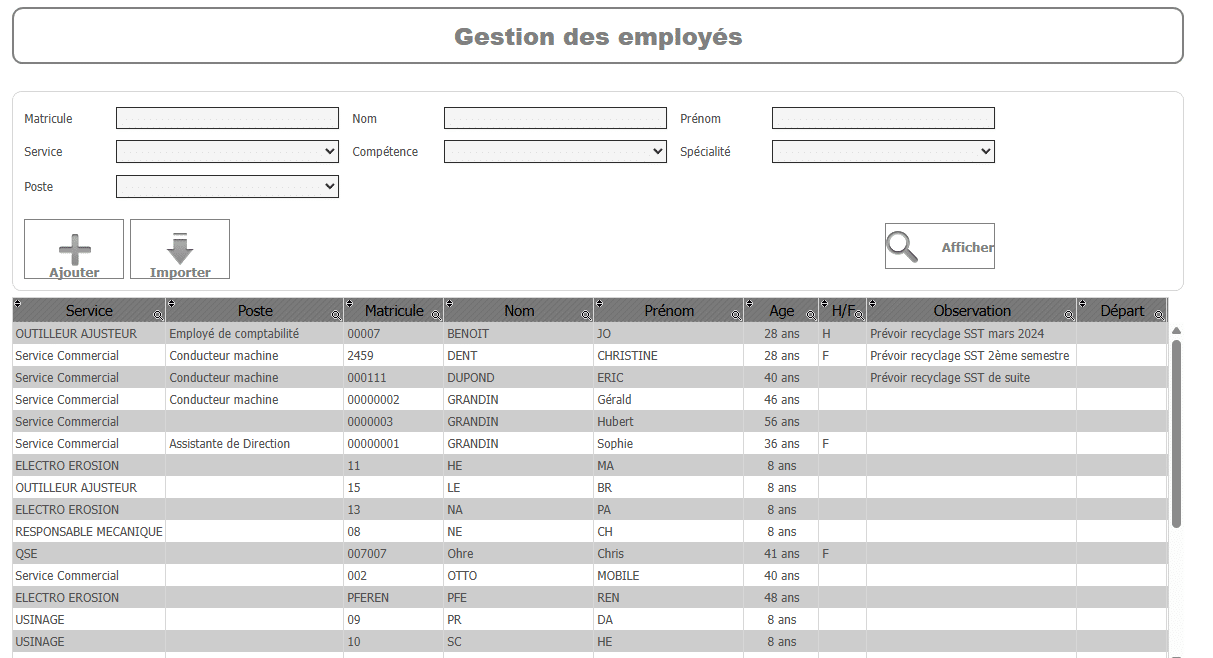The image size is (1213, 658).
Task: Click sort arrows icon in H/F column header
Action: coord(824,303)
